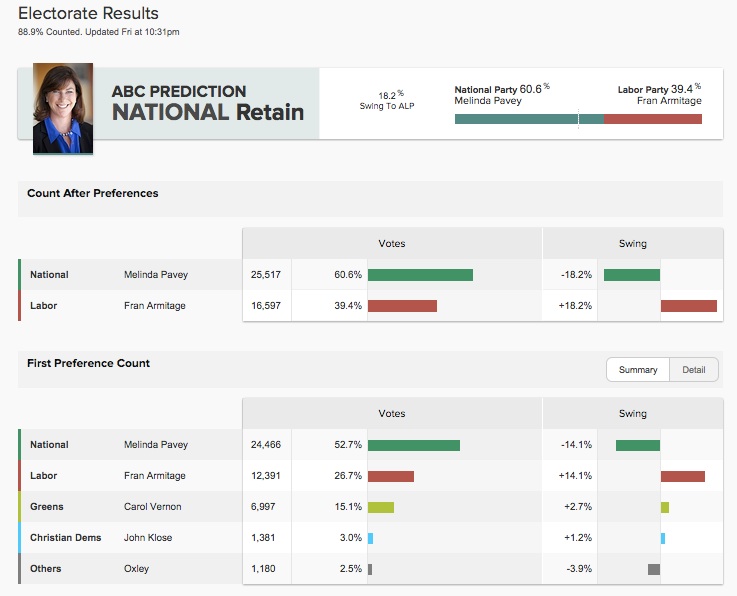Click the 15.1% Greens percentage

click(x=348, y=507)
